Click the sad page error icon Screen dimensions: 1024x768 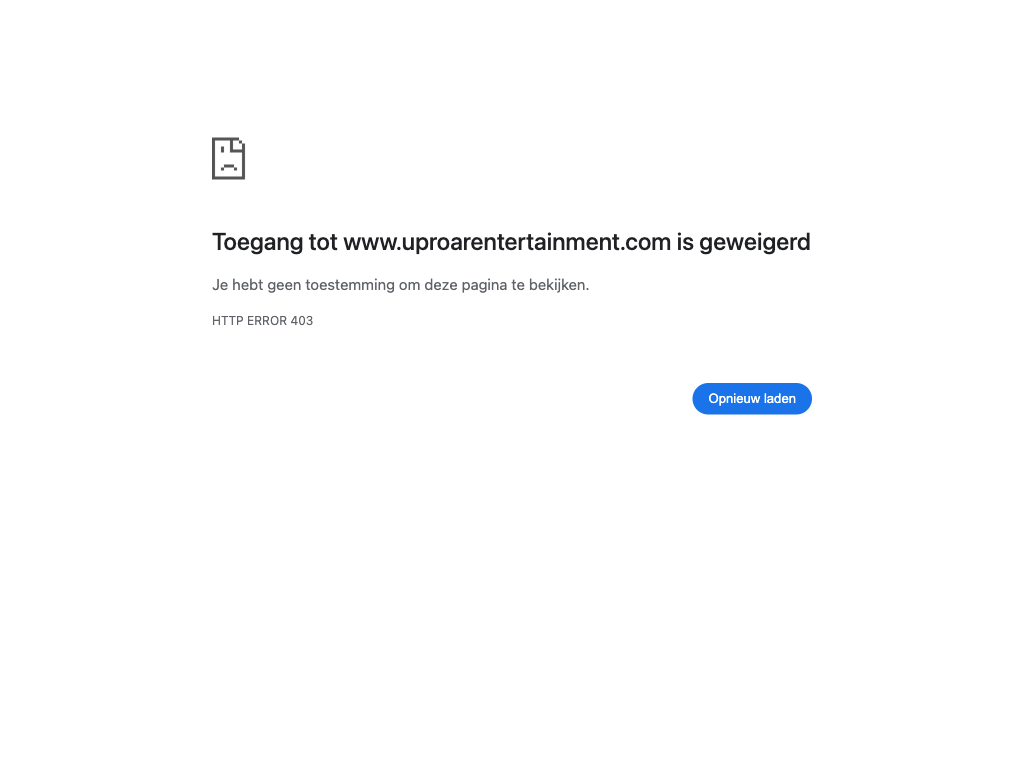coord(229,158)
